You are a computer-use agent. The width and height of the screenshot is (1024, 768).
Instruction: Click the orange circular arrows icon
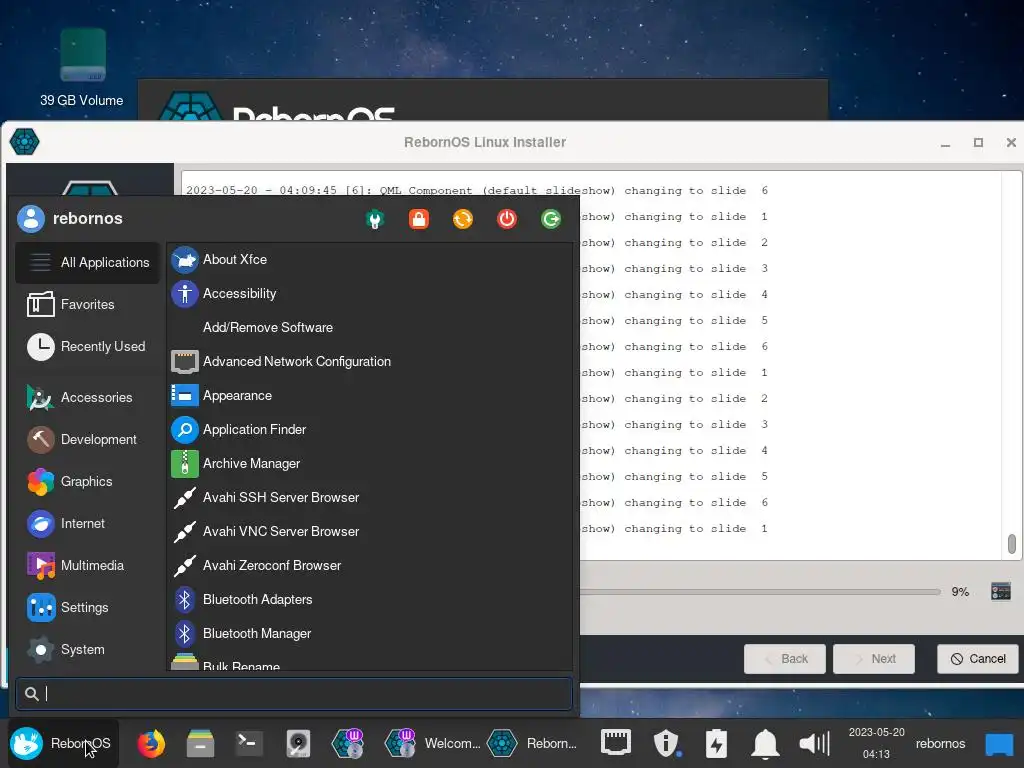tap(462, 219)
